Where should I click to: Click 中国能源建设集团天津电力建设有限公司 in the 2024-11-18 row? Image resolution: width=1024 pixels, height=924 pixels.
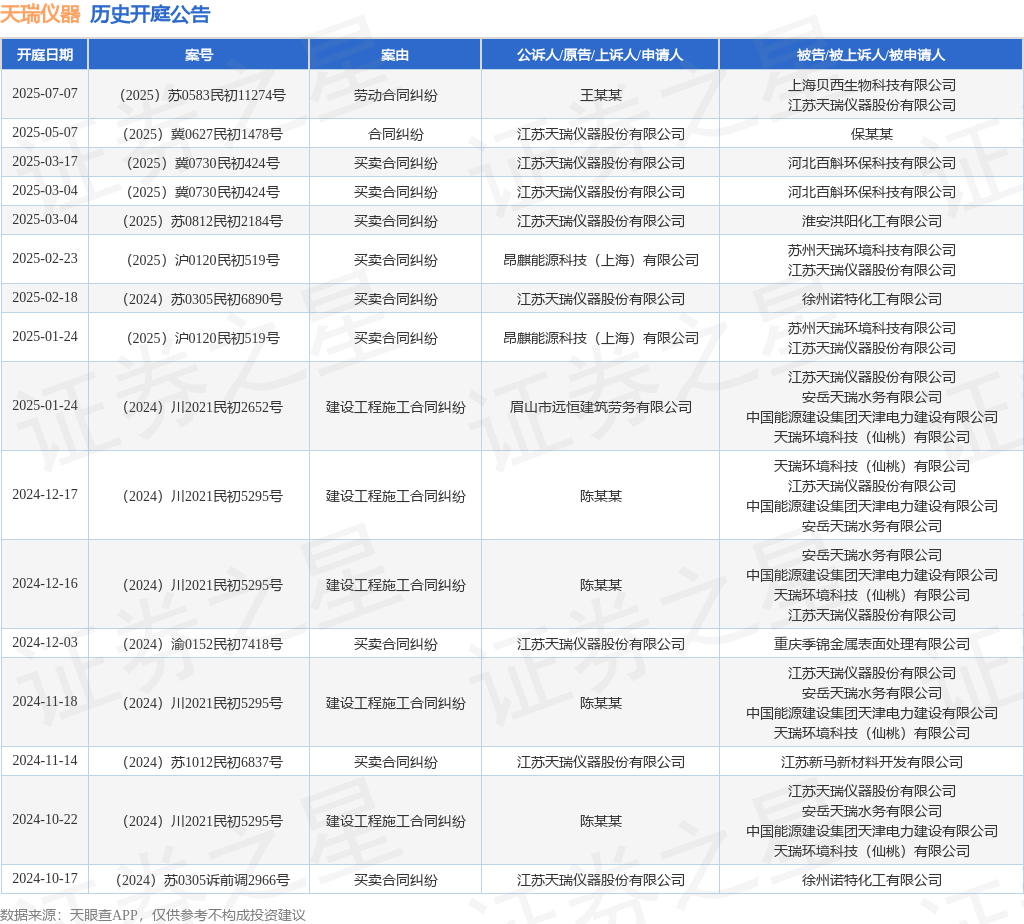click(871, 714)
